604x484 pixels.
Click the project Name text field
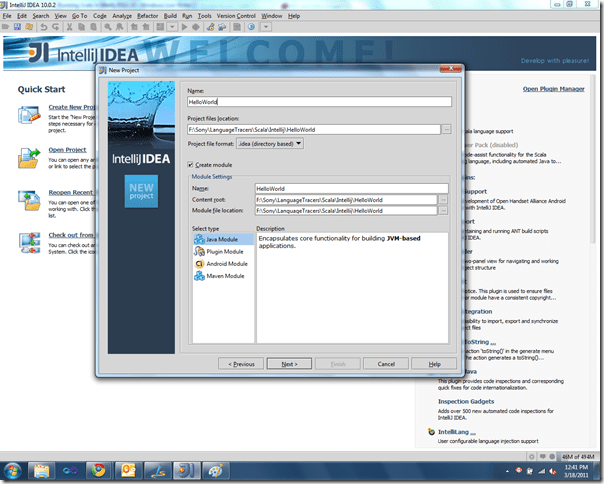[x=319, y=102]
